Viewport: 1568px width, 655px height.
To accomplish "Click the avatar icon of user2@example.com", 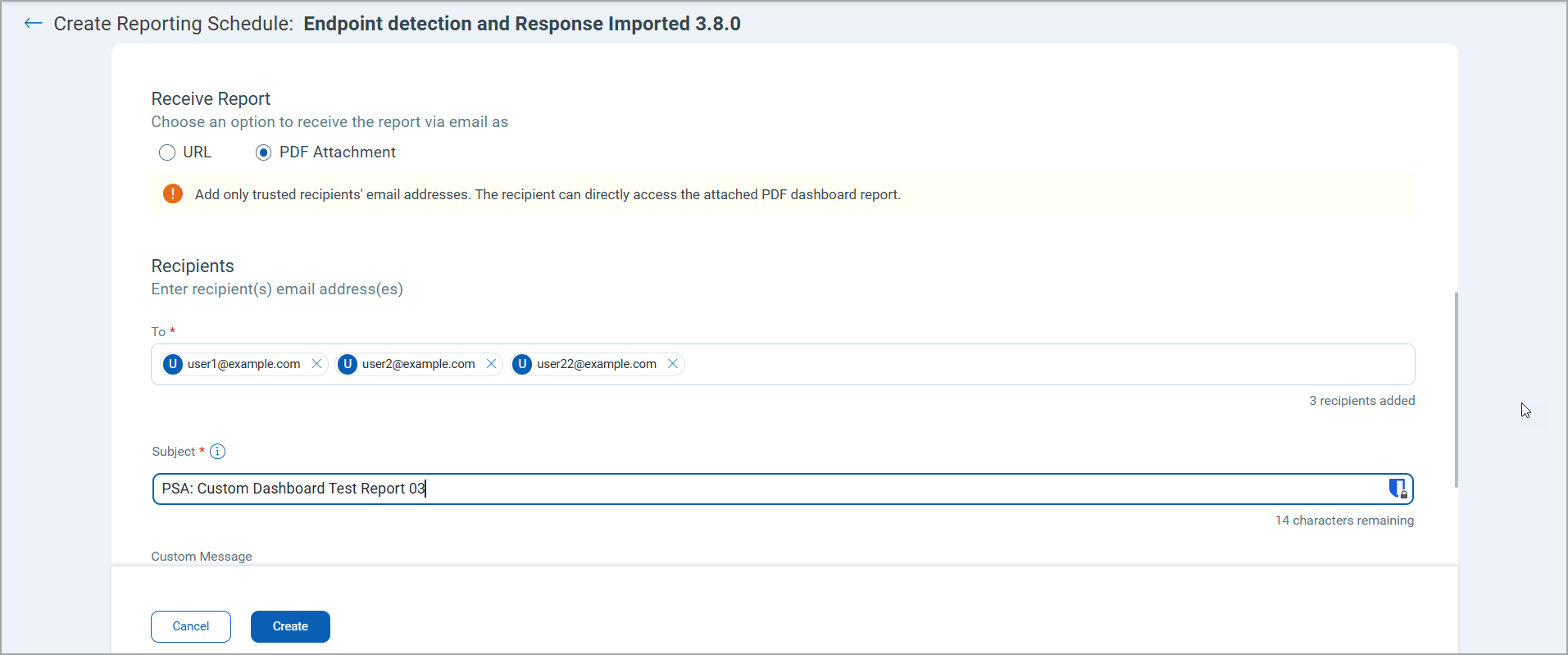I will click(348, 364).
